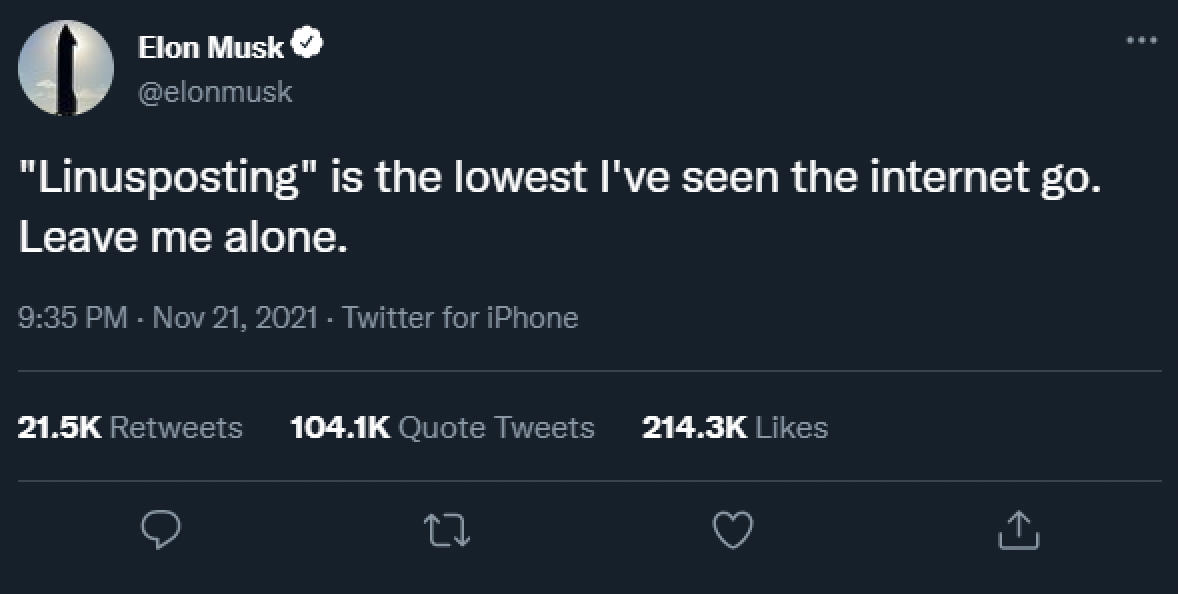Open the rocket profile avatar
The width and height of the screenshot is (1178, 594).
tap(67, 68)
